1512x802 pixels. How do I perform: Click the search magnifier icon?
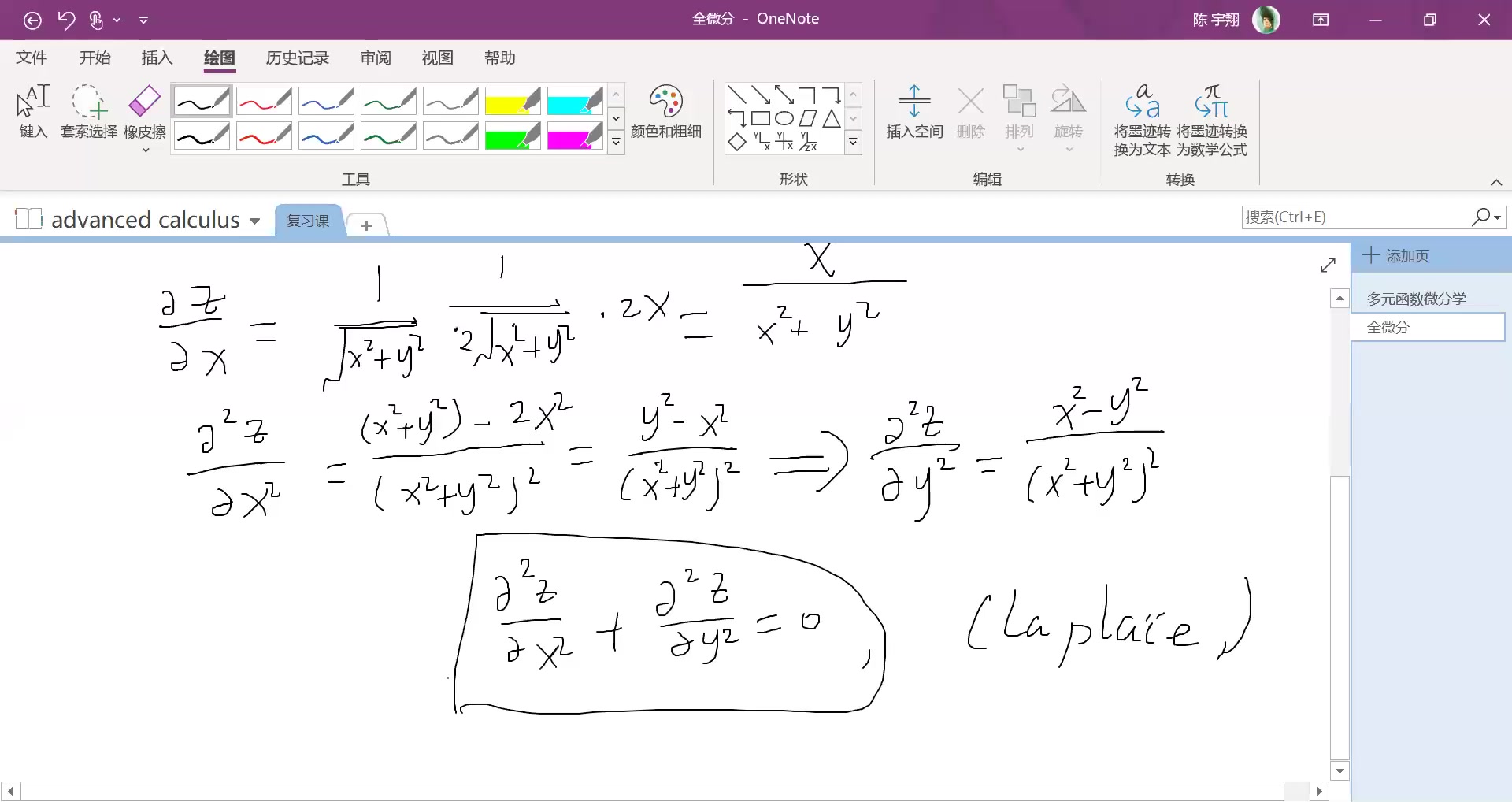pyautogui.click(x=1480, y=217)
